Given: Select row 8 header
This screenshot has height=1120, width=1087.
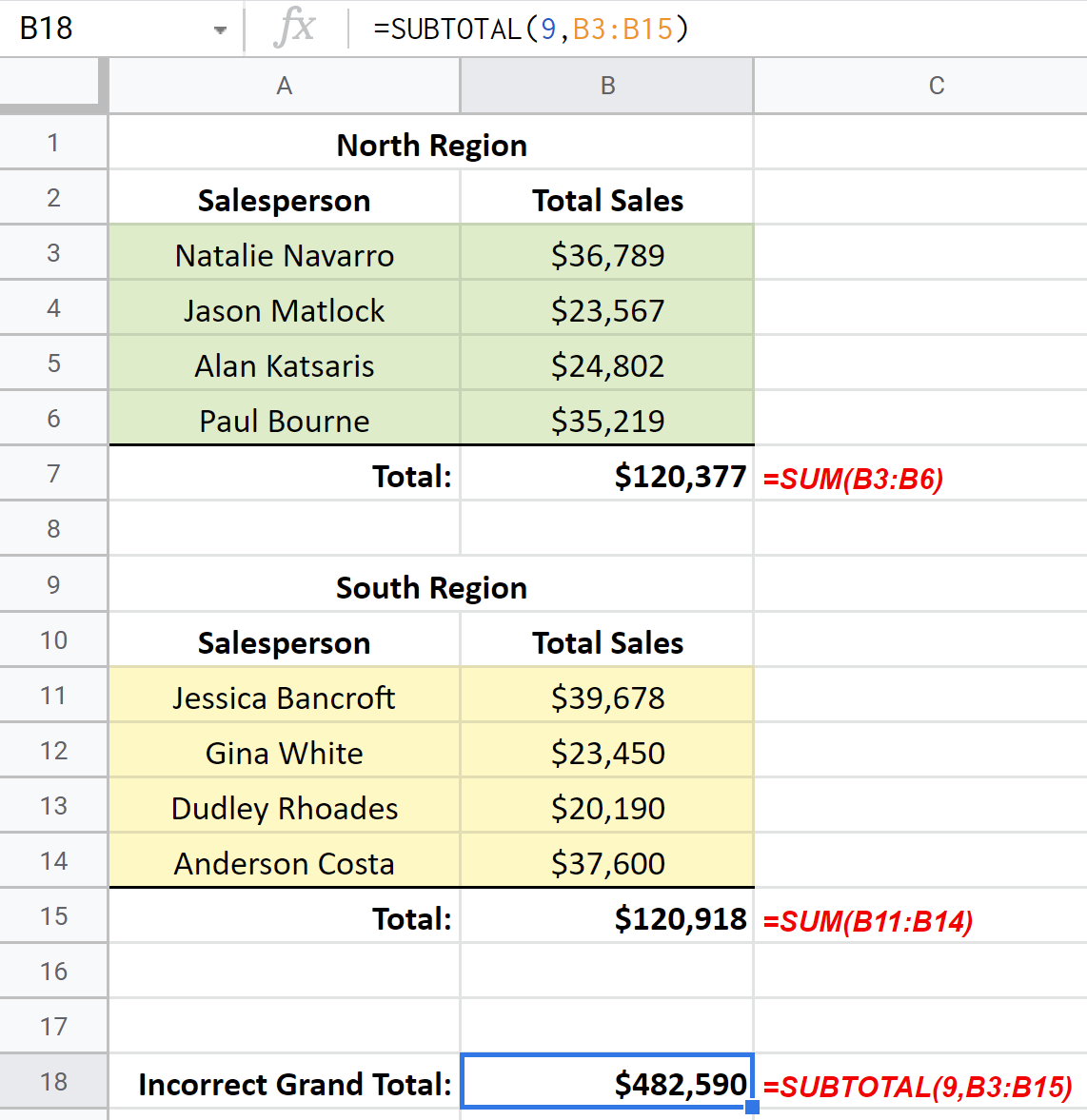Looking at the screenshot, I should [53, 528].
